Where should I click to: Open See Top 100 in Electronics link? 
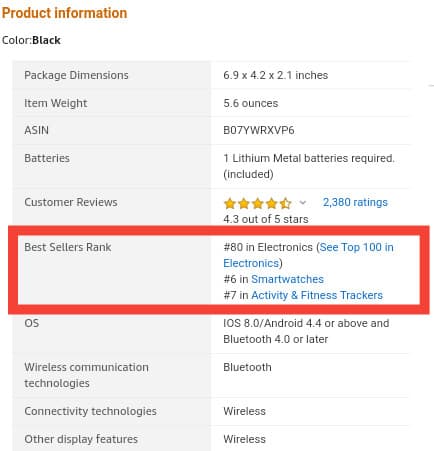pyautogui.click(x=308, y=255)
